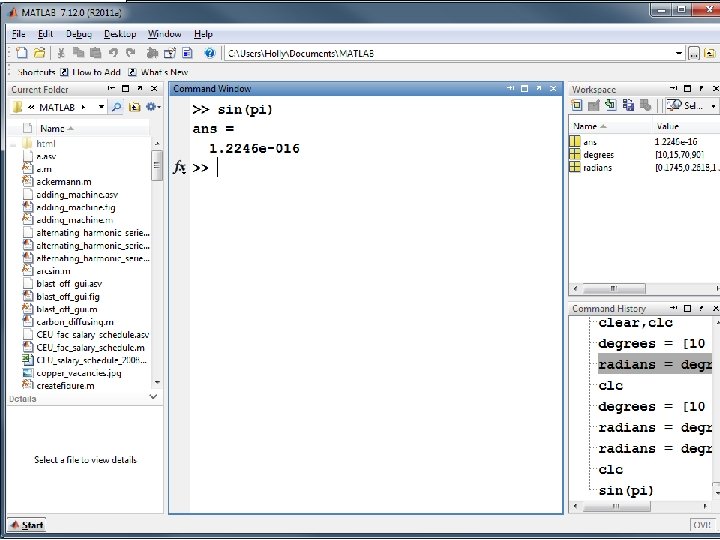The image size is (720, 540).
Task: Open the Profiler toolbar icon
Action: [187, 53]
